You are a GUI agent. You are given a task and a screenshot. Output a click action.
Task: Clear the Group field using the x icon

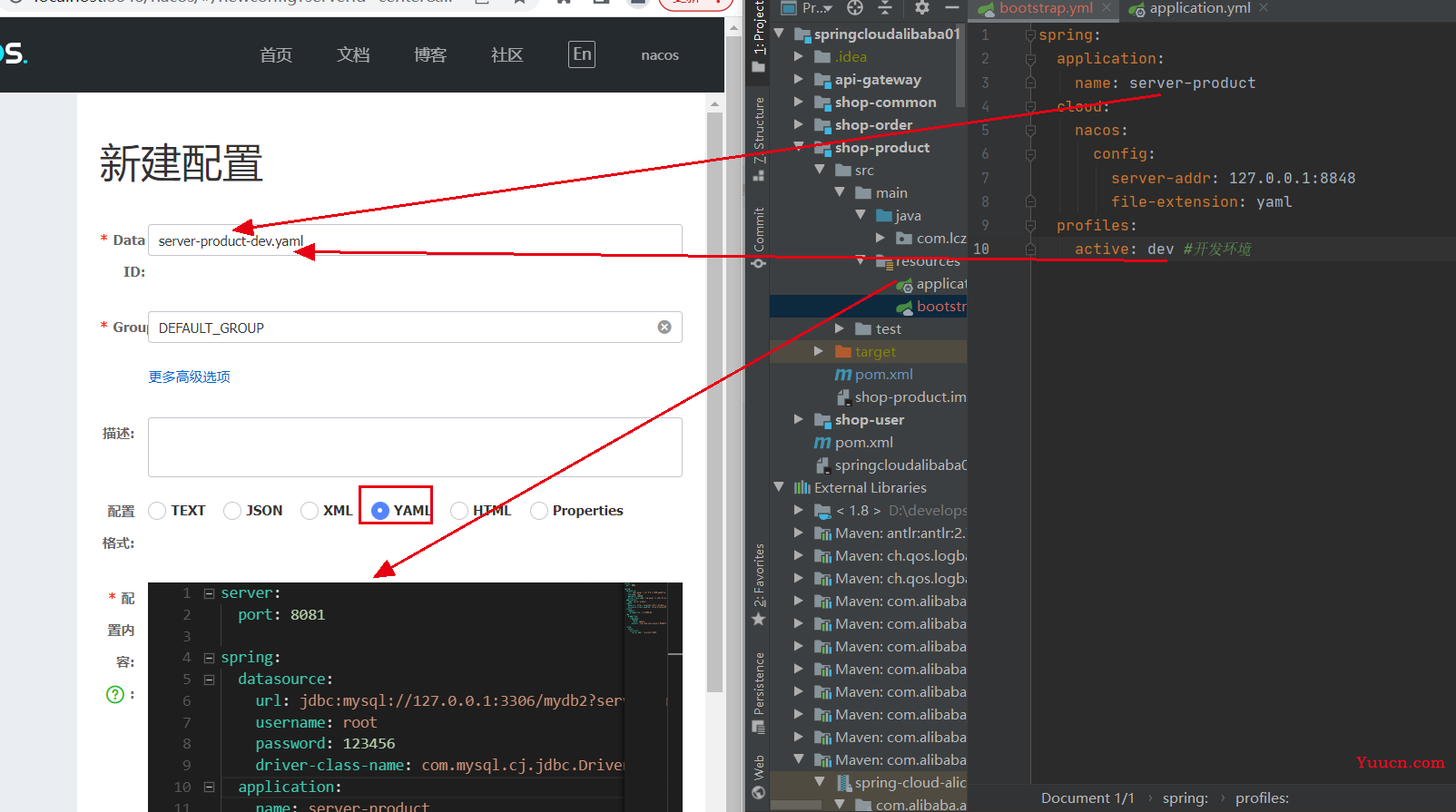(x=664, y=328)
